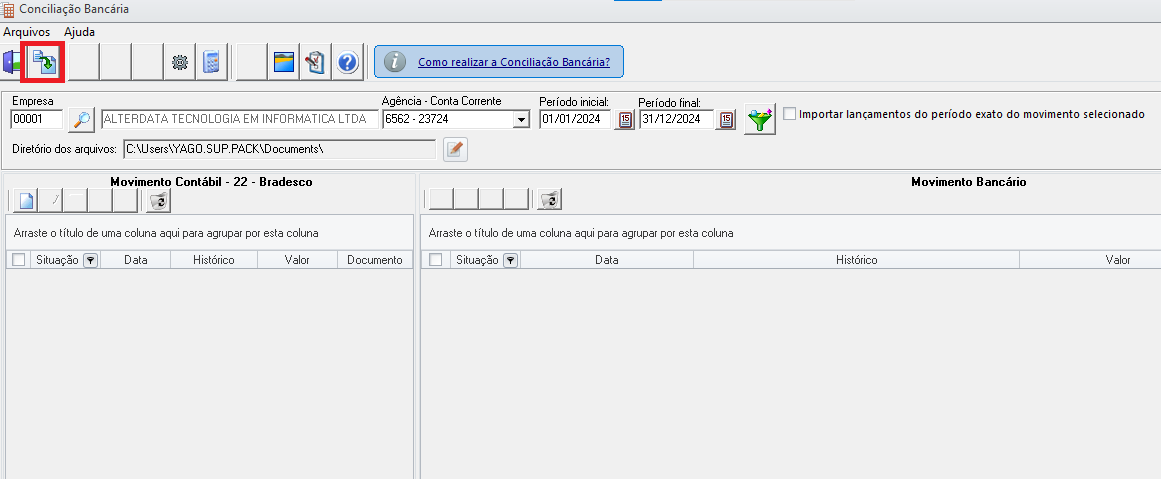
Task: Apply the filter using funnel icon
Action: click(760, 118)
